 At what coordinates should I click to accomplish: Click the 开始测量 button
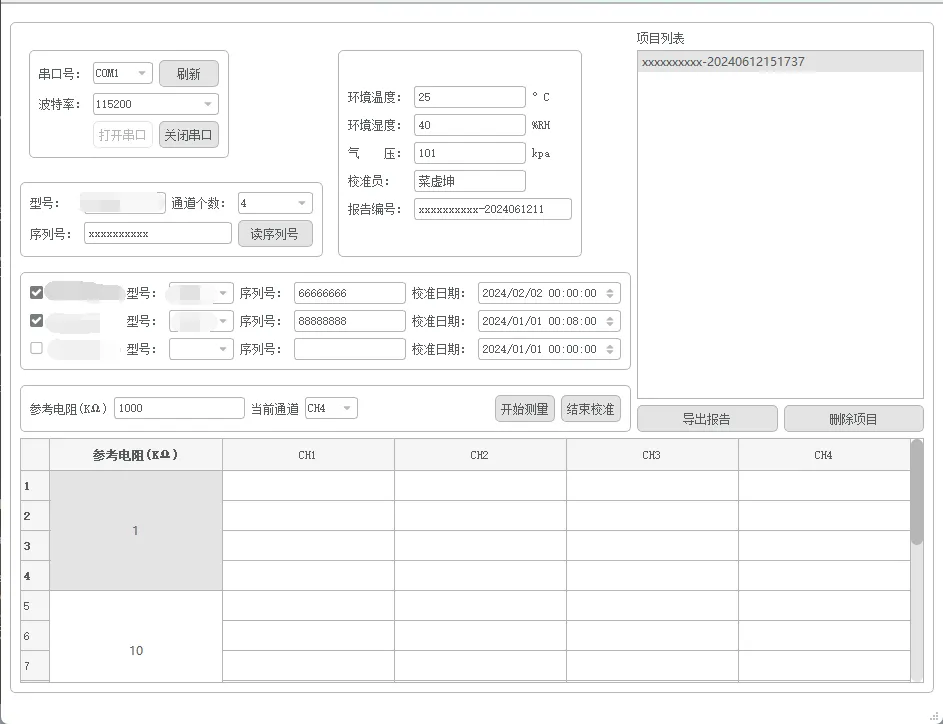(x=524, y=409)
